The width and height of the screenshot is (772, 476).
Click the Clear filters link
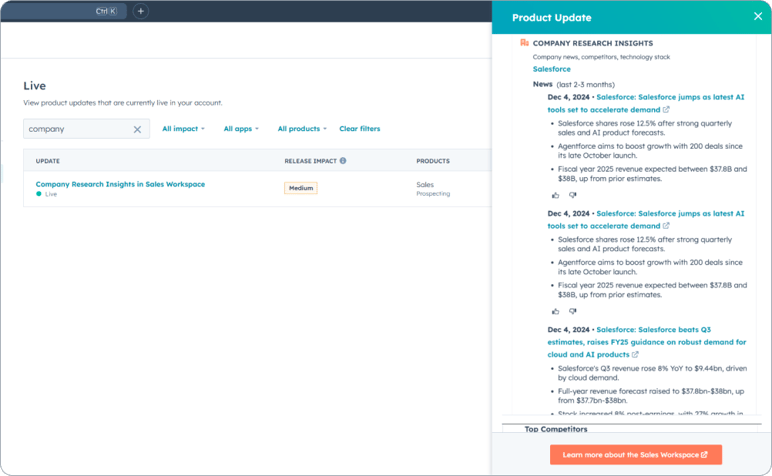click(x=359, y=128)
